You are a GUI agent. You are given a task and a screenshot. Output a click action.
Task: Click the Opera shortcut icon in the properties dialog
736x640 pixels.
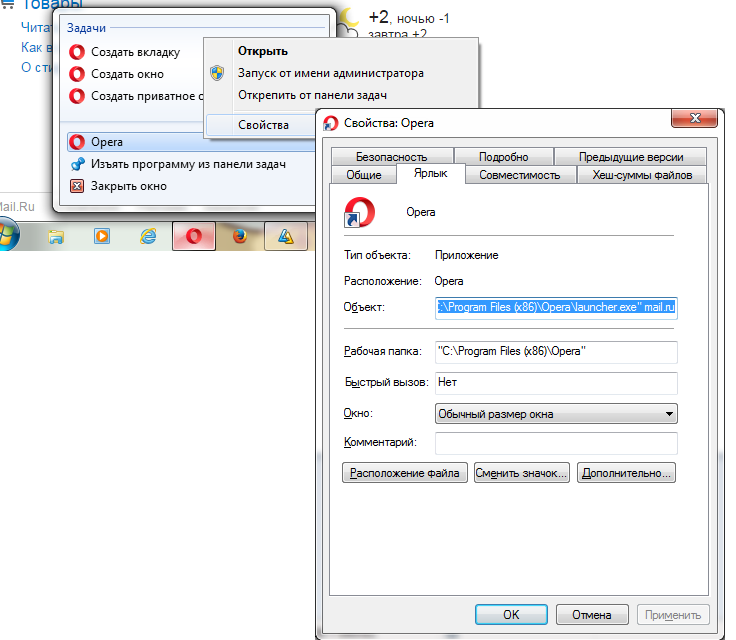(360, 212)
